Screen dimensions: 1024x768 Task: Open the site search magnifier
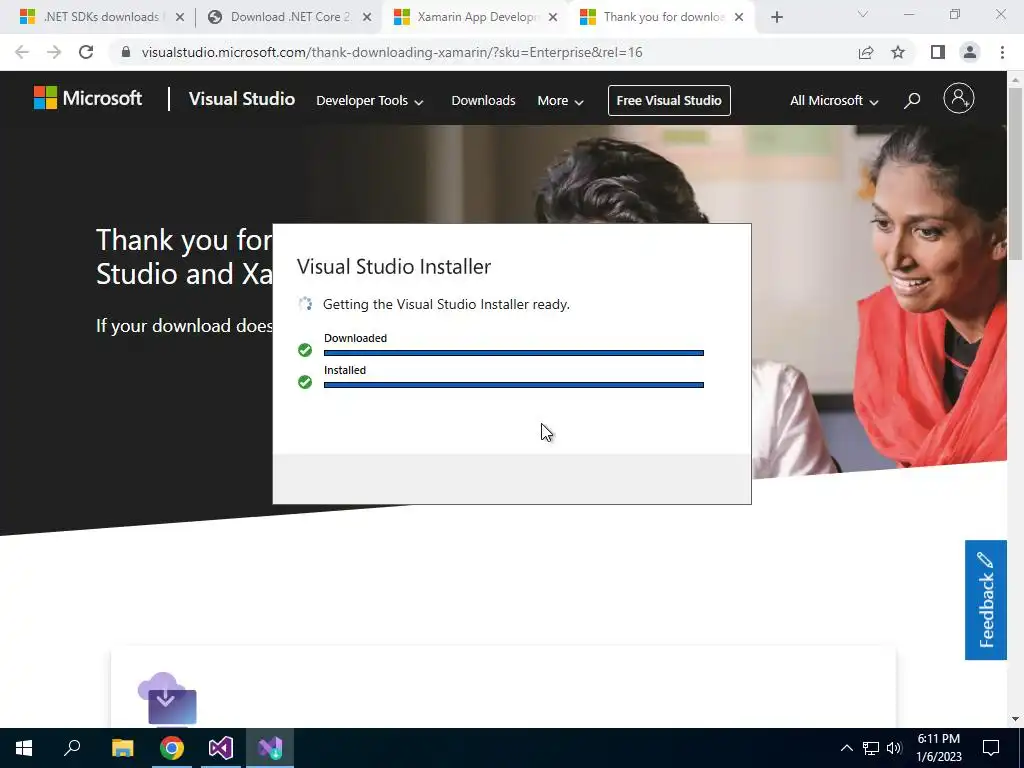pyautogui.click(x=912, y=100)
